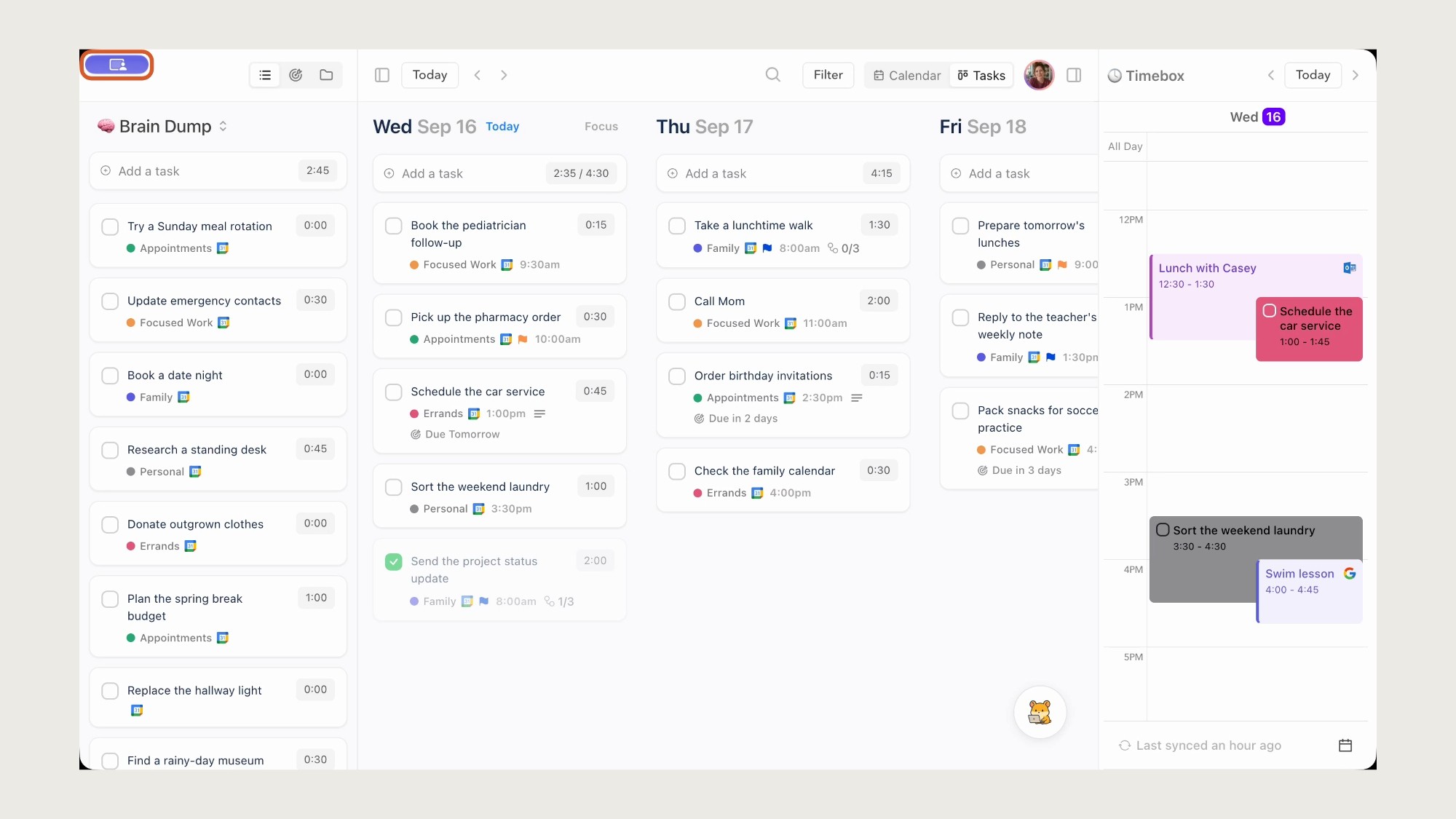Check off Research a standing desk
This screenshot has width=1456, height=819.
coord(110,450)
